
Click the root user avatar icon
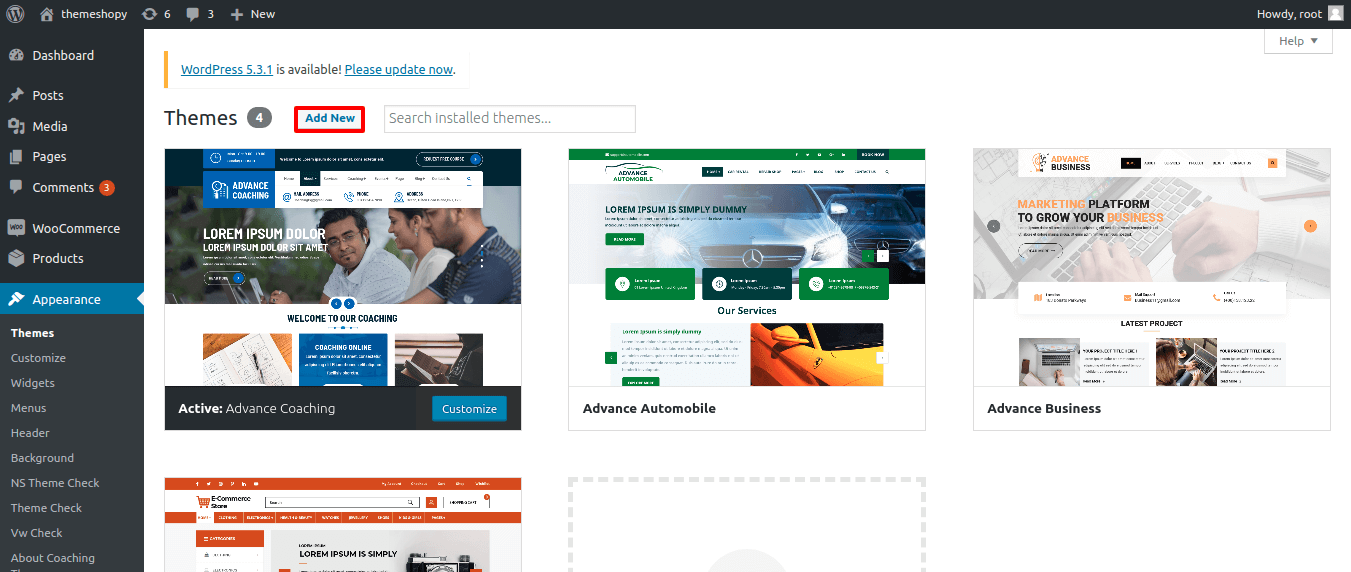point(1335,14)
